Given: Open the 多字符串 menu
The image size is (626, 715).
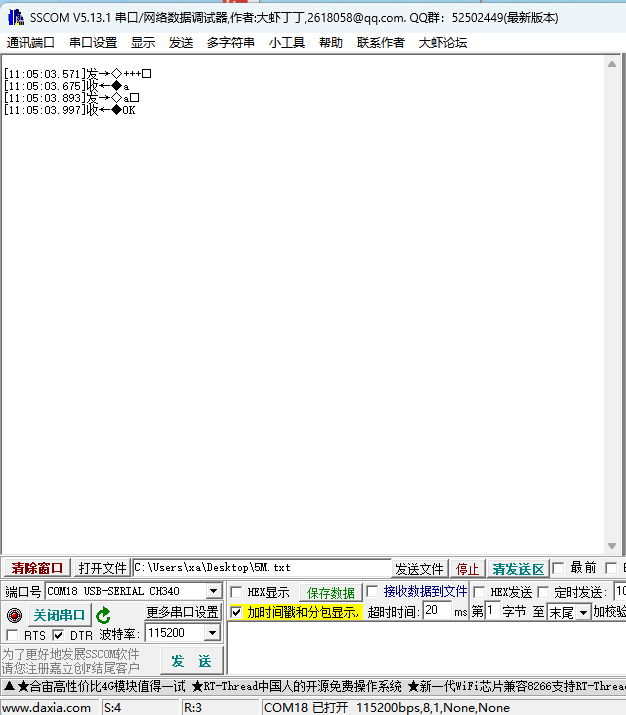Looking at the screenshot, I should click(x=231, y=43).
